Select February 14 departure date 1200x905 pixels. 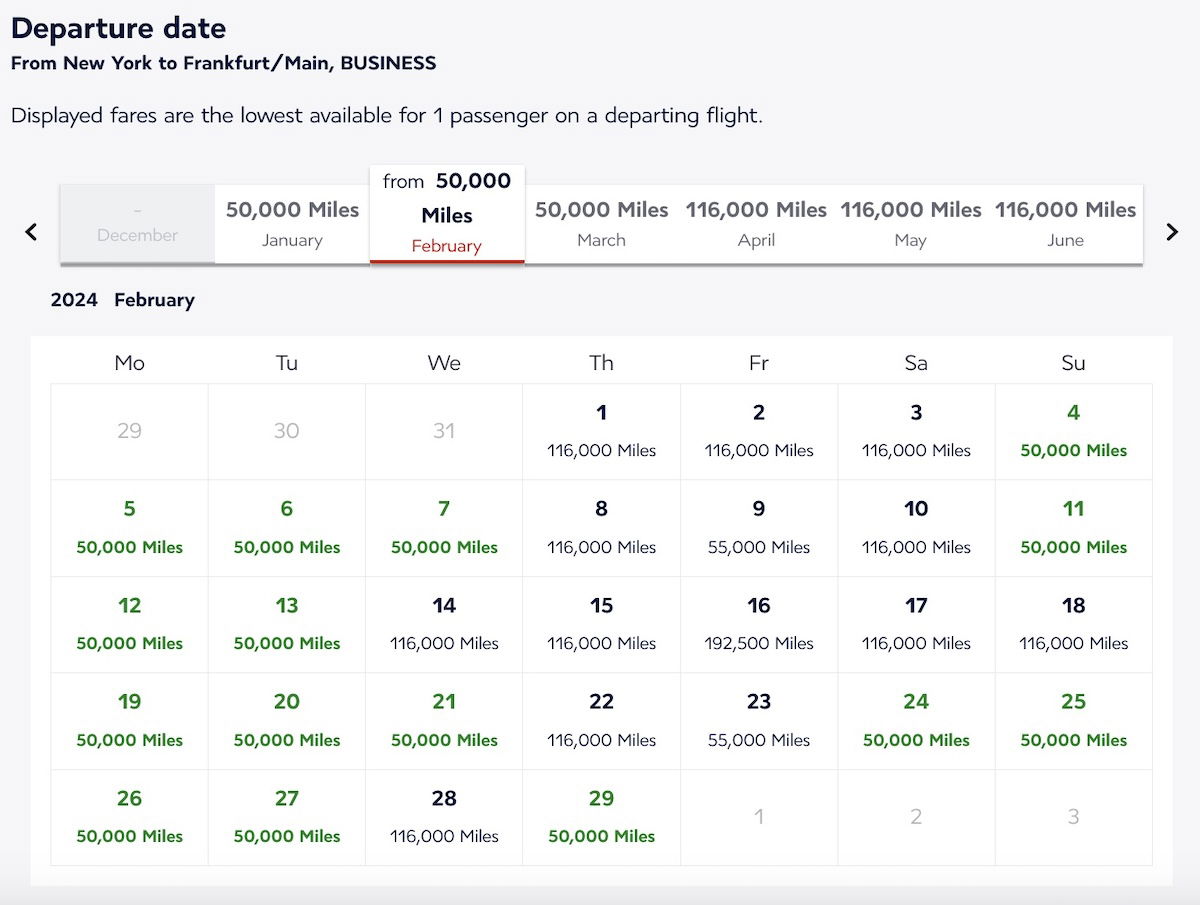click(444, 623)
